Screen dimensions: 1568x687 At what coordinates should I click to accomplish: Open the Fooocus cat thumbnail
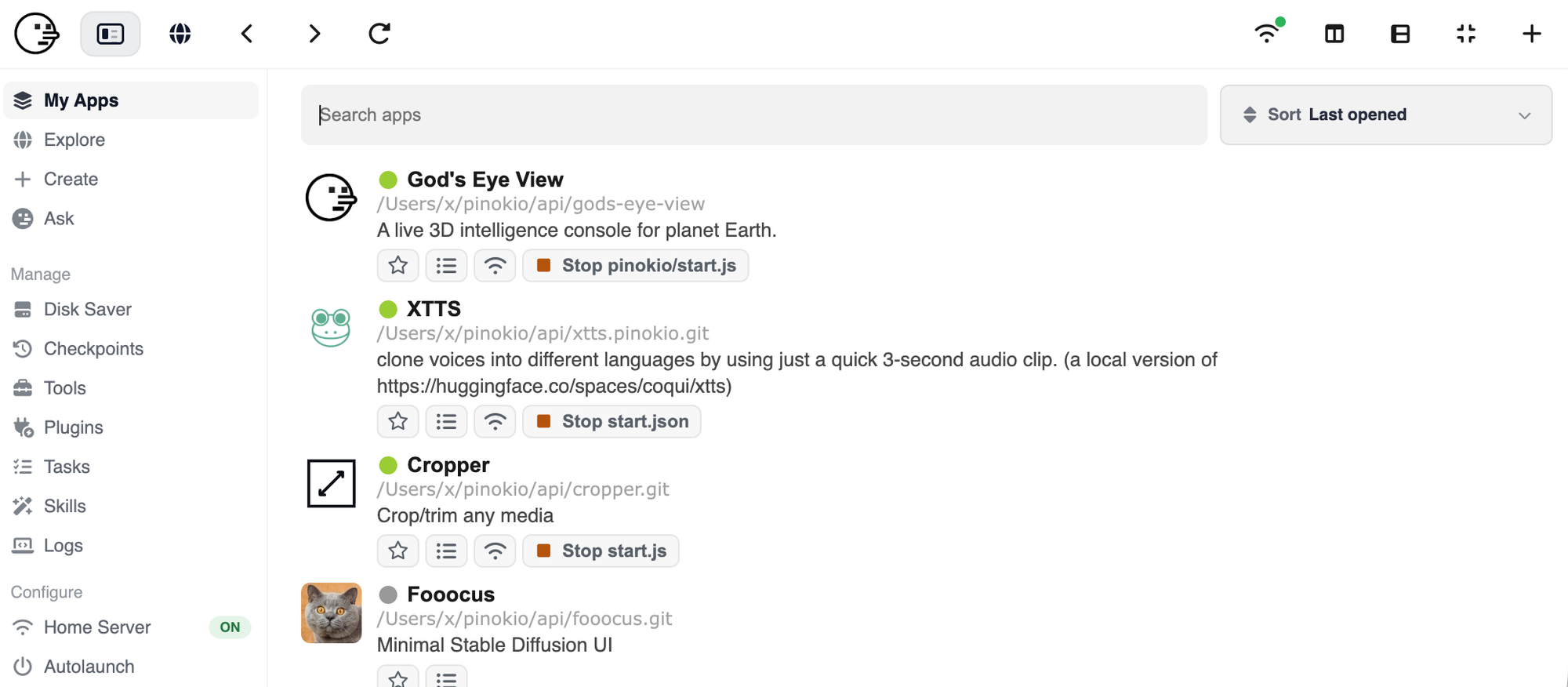pyautogui.click(x=332, y=612)
